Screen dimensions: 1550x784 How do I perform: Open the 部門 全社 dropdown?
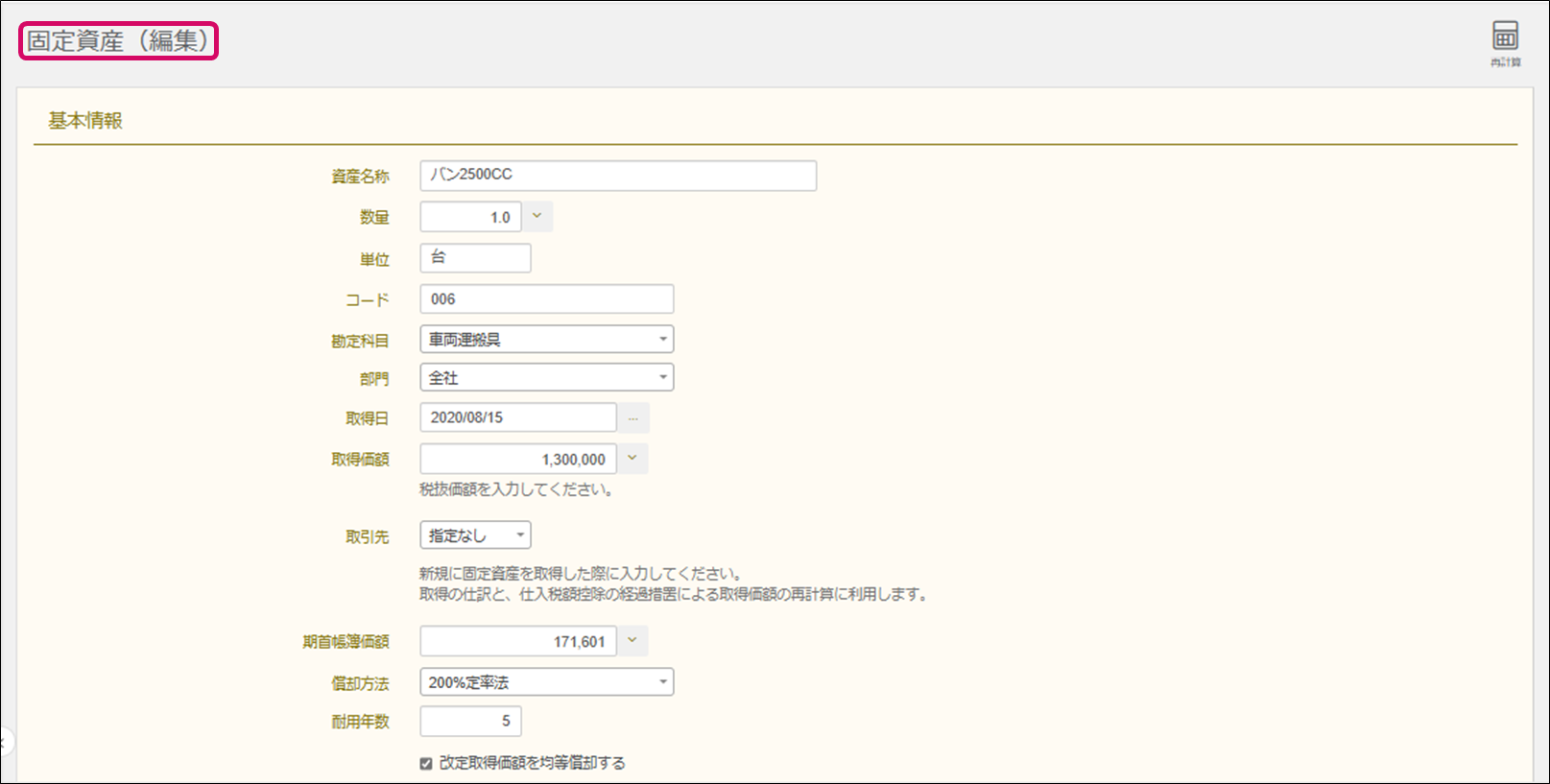[546, 378]
